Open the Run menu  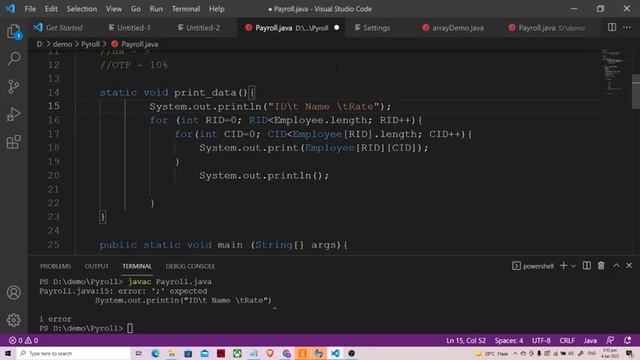click(156, 9)
